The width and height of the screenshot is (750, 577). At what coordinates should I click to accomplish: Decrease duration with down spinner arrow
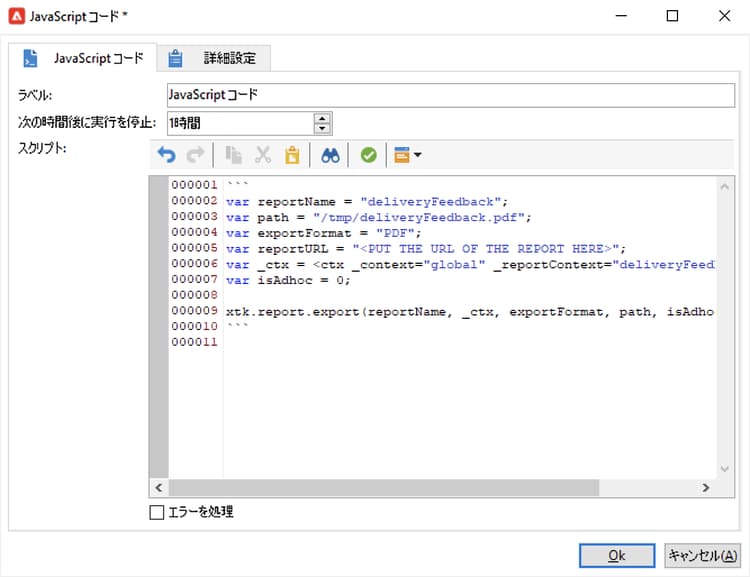(322, 128)
